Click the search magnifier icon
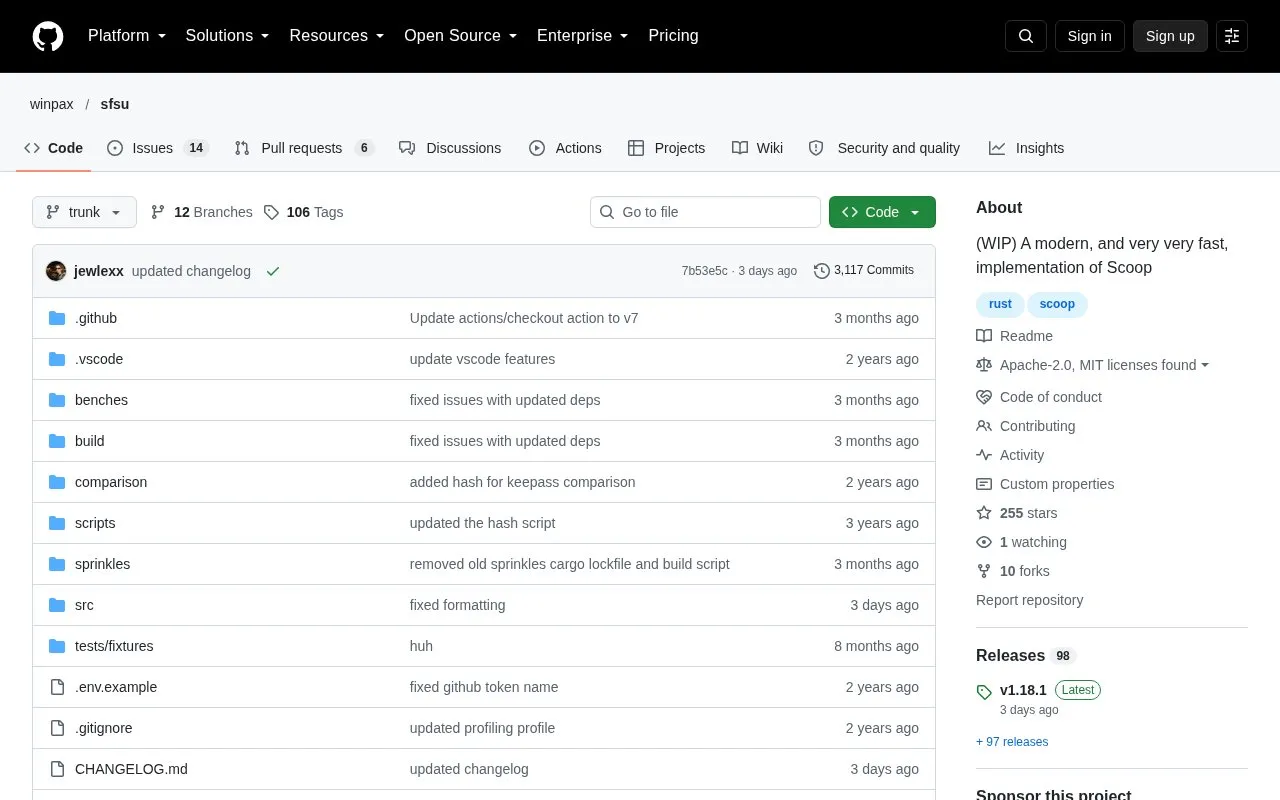Image resolution: width=1280 pixels, height=800 pixels. click(x=1026, y=36)
